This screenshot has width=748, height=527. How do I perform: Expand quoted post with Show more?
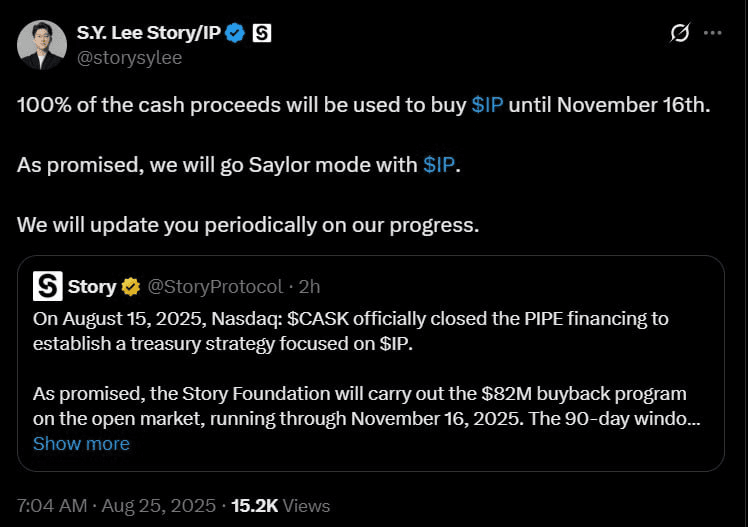point(81,444)
